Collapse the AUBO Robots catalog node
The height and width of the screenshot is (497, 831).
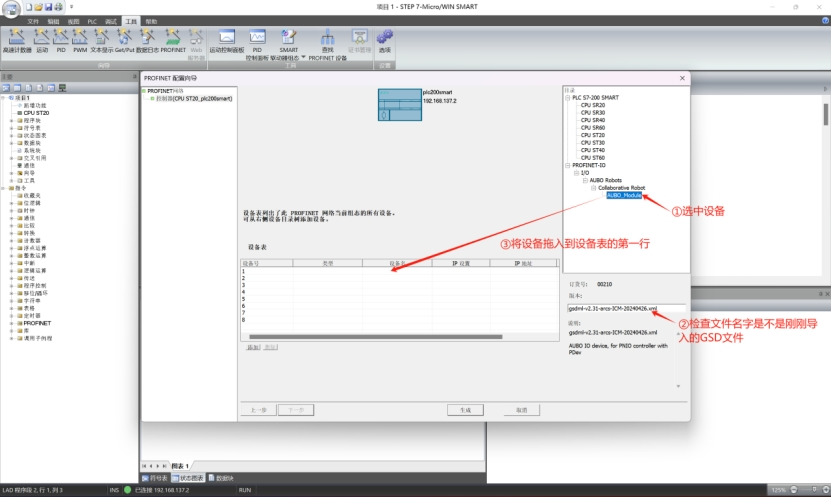pyautogui.click(x=583, y=180)
